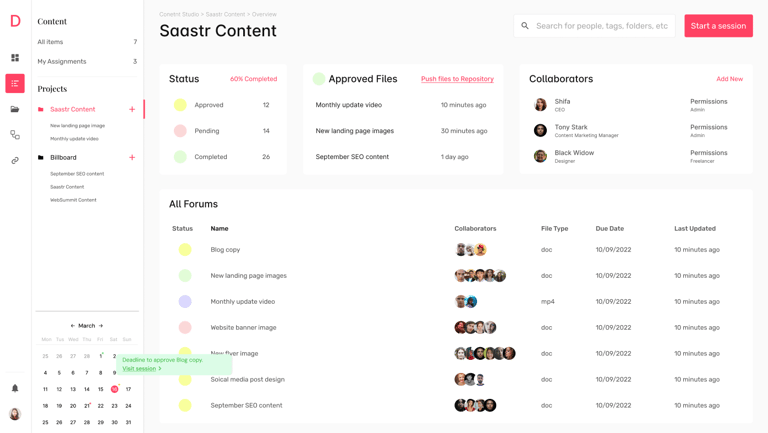Open the notifications bell icon
This screenshot has height=433, width=768.
(15, 388)
